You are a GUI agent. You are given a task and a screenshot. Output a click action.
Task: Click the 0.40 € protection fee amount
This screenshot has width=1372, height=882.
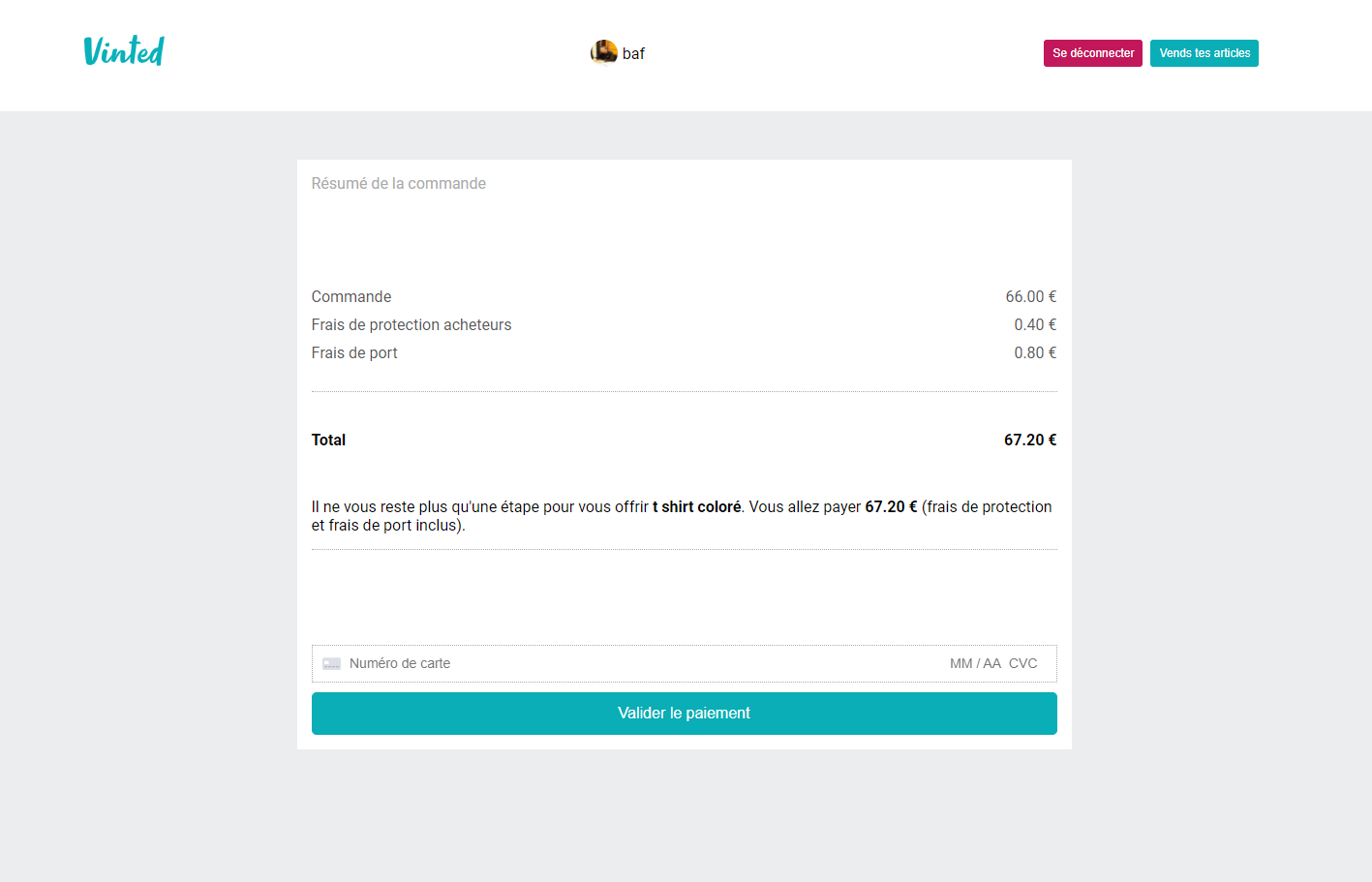(x=1035, y=324)
